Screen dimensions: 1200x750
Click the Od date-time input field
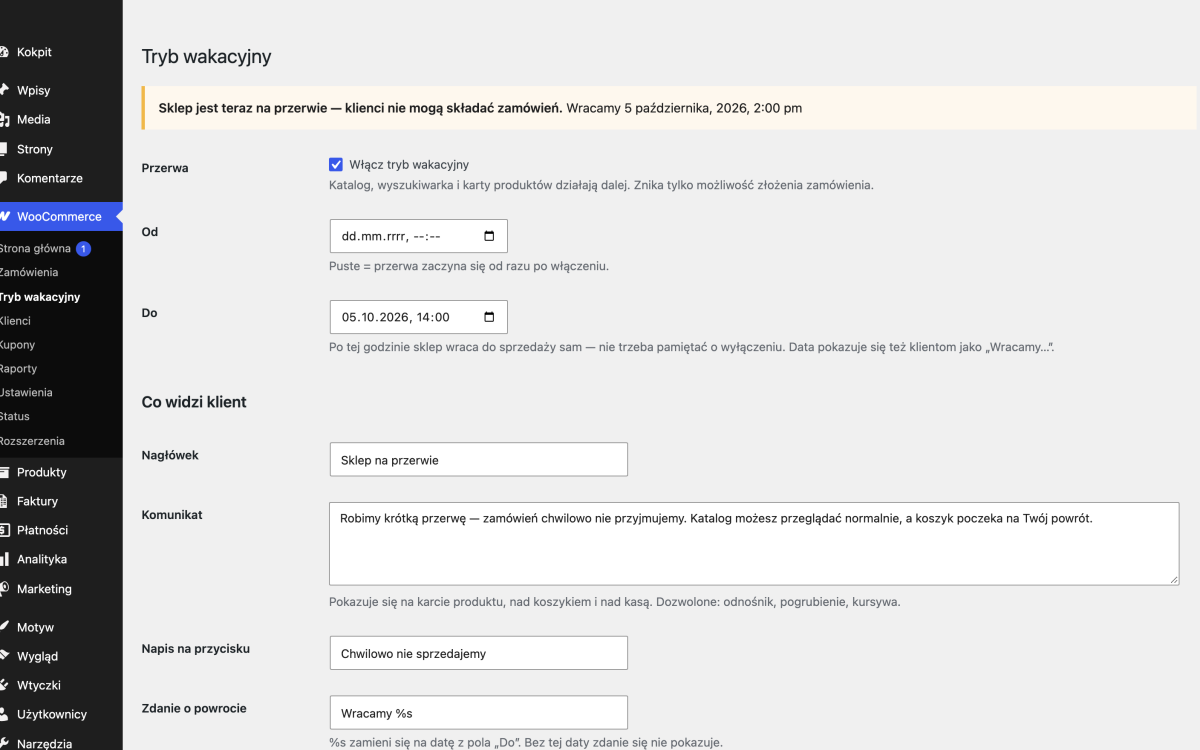pos(418,236)
